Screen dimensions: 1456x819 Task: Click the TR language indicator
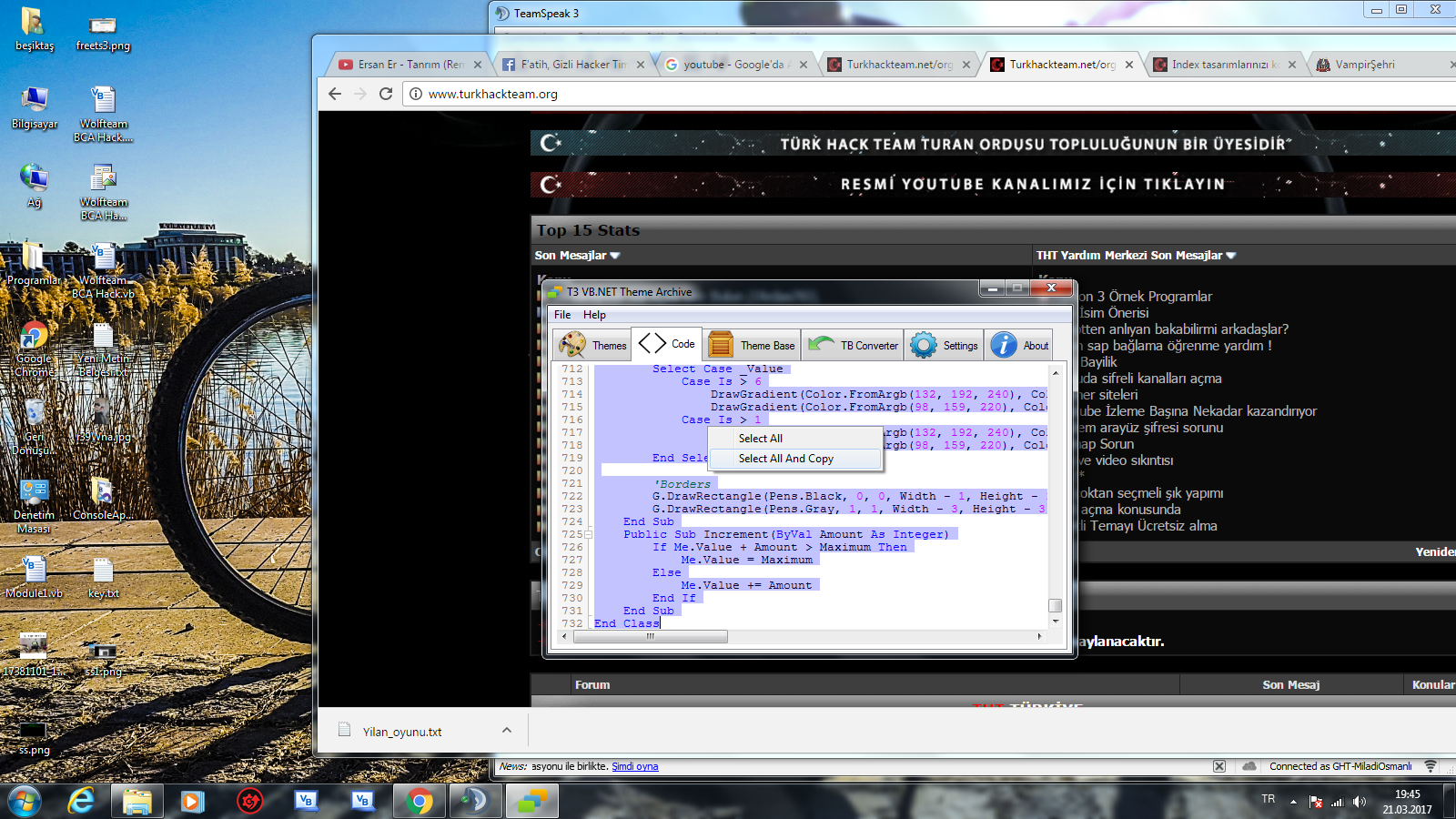click(1269, 799)
